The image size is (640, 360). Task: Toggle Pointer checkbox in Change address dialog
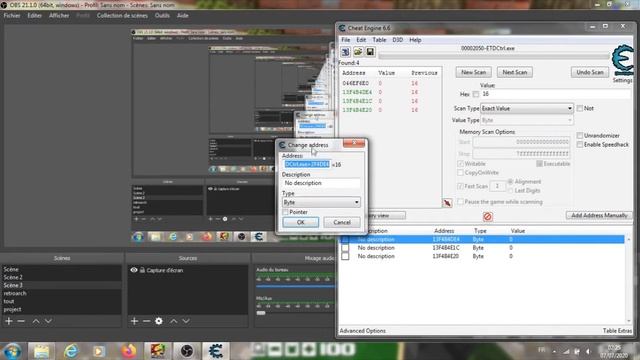(285, 212)
